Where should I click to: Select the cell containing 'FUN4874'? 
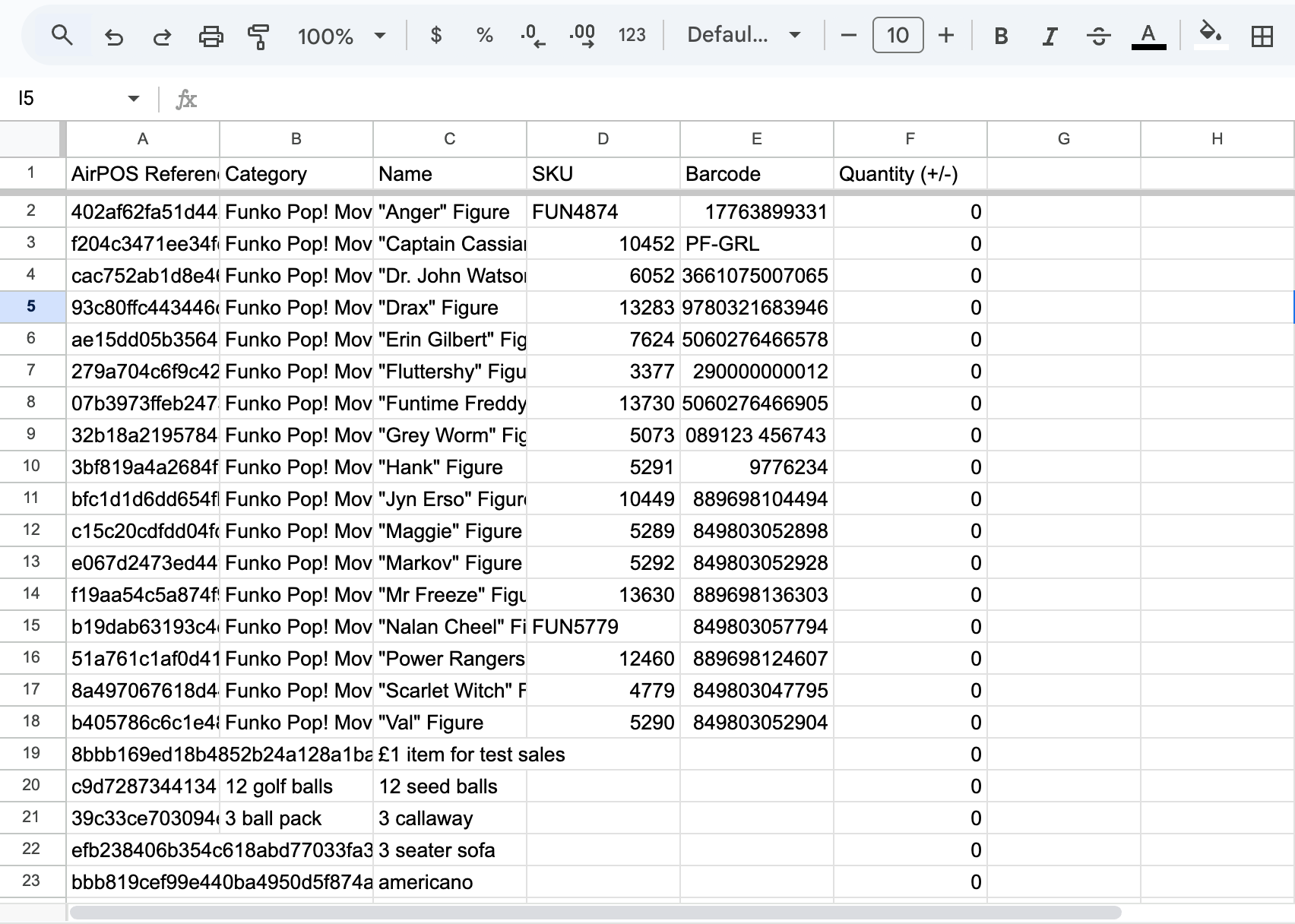(x=603, y=212)
